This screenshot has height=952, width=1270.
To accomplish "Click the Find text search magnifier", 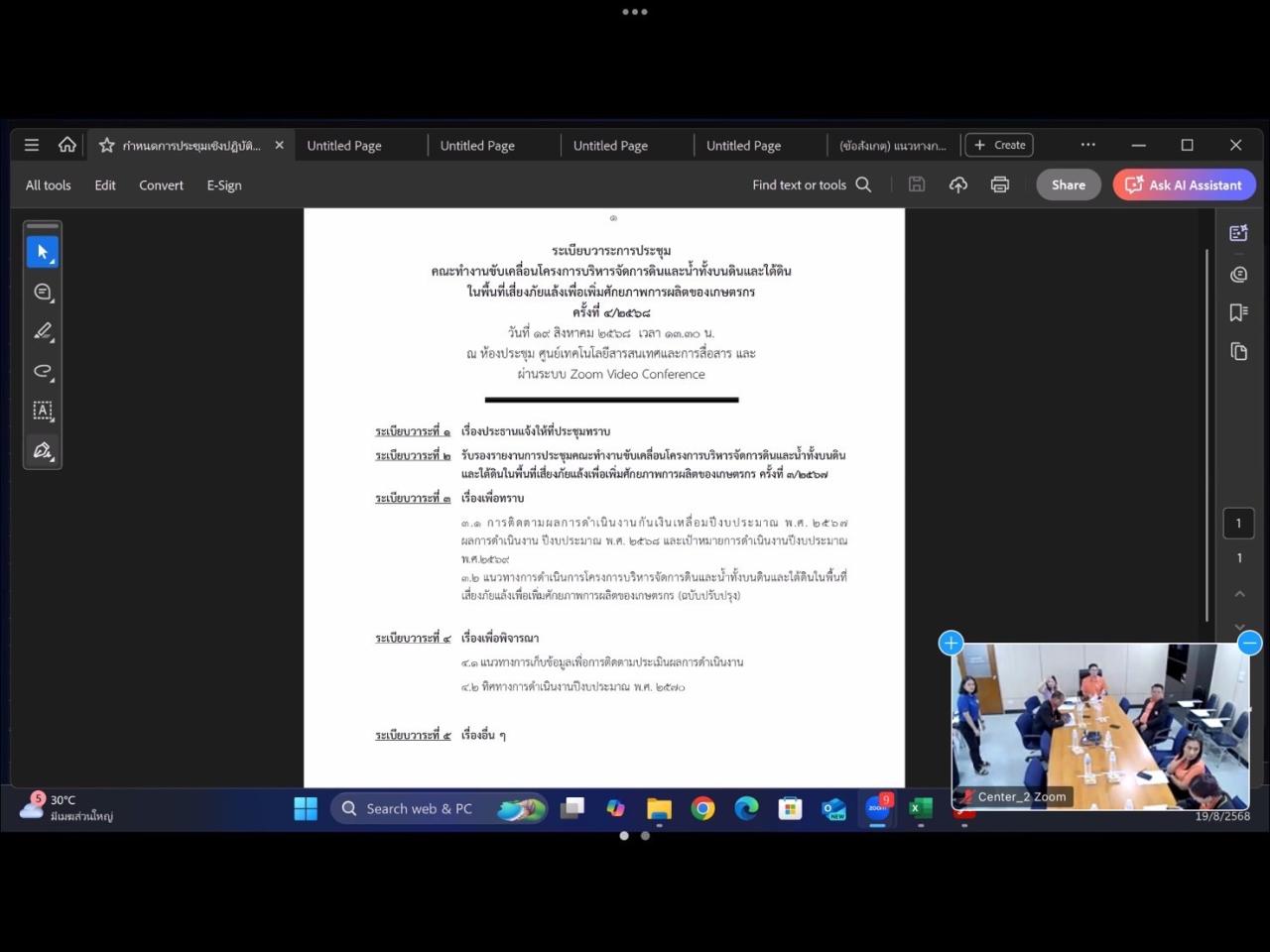I will 863,184.
